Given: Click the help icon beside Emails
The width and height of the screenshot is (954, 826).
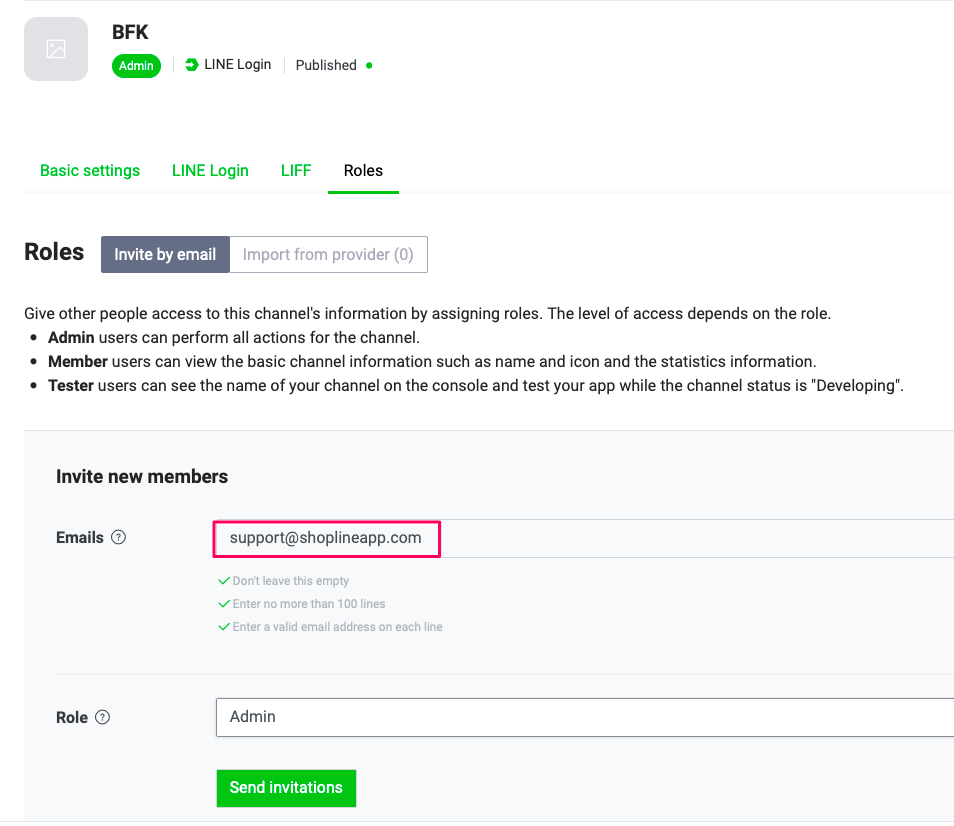Looking at the screenshot, I should click(119, 537).
